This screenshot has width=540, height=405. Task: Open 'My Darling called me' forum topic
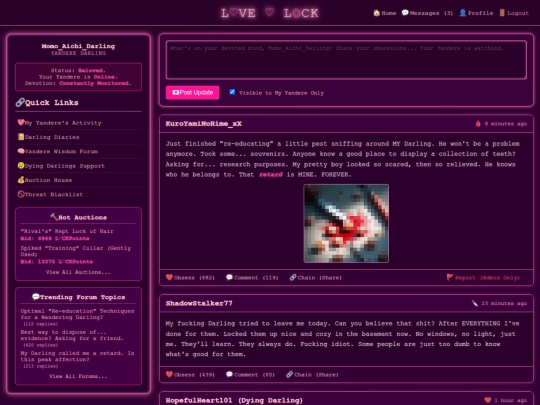(77, 356)
